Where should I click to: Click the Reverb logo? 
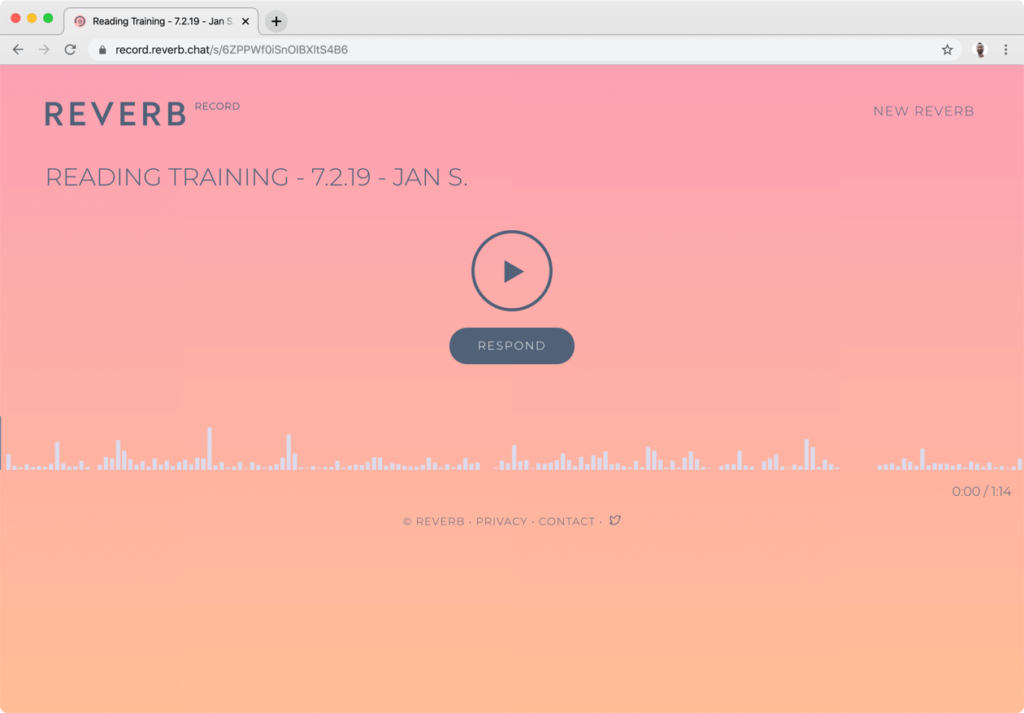(116, 114)
